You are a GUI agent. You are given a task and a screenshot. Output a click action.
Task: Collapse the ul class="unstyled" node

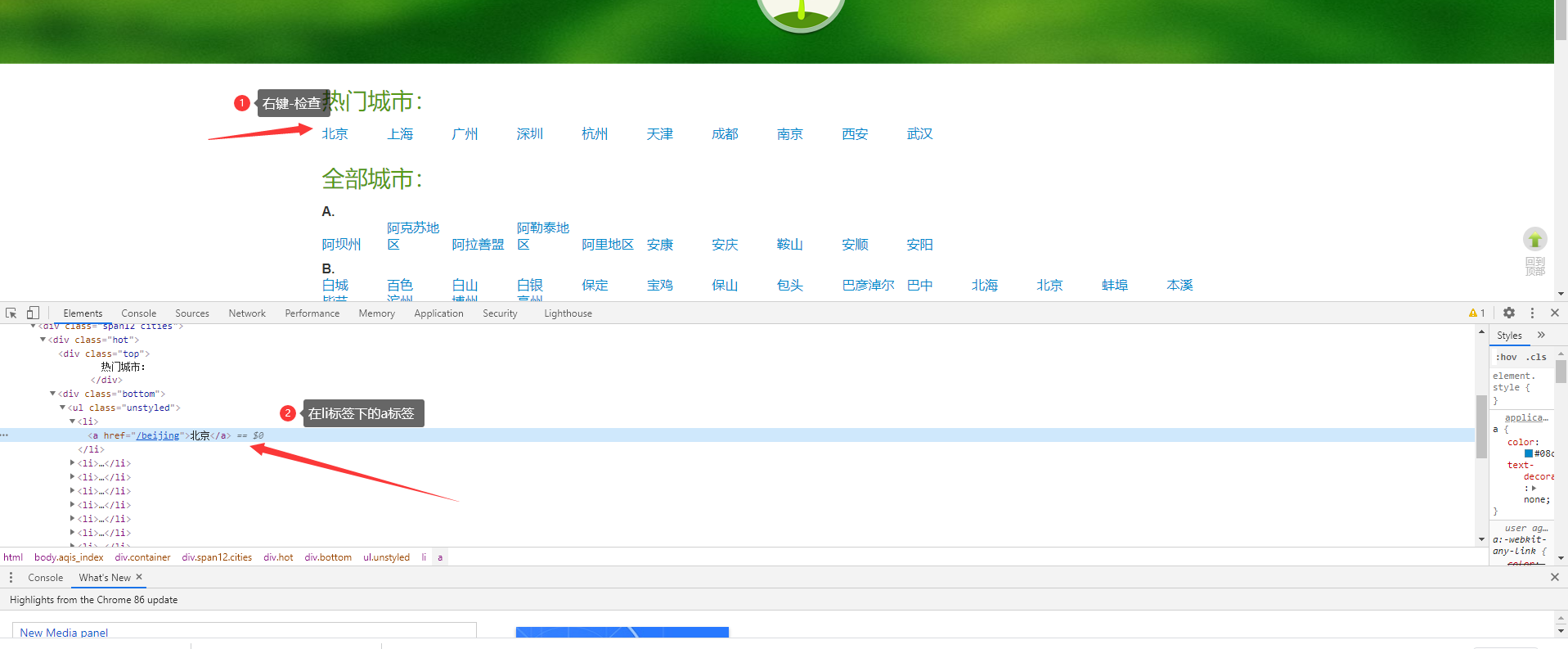[63, 408]
